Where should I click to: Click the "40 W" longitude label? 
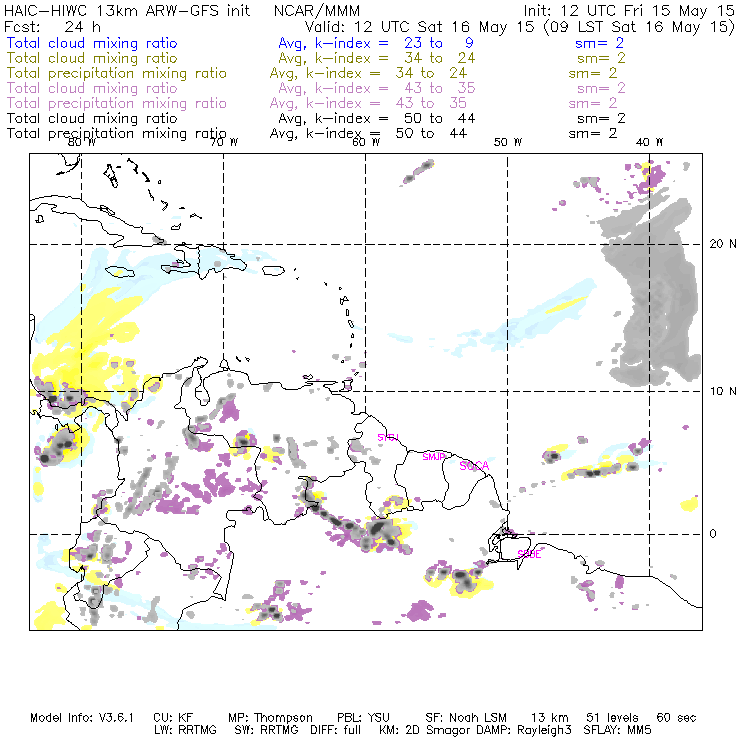(649, 142)
